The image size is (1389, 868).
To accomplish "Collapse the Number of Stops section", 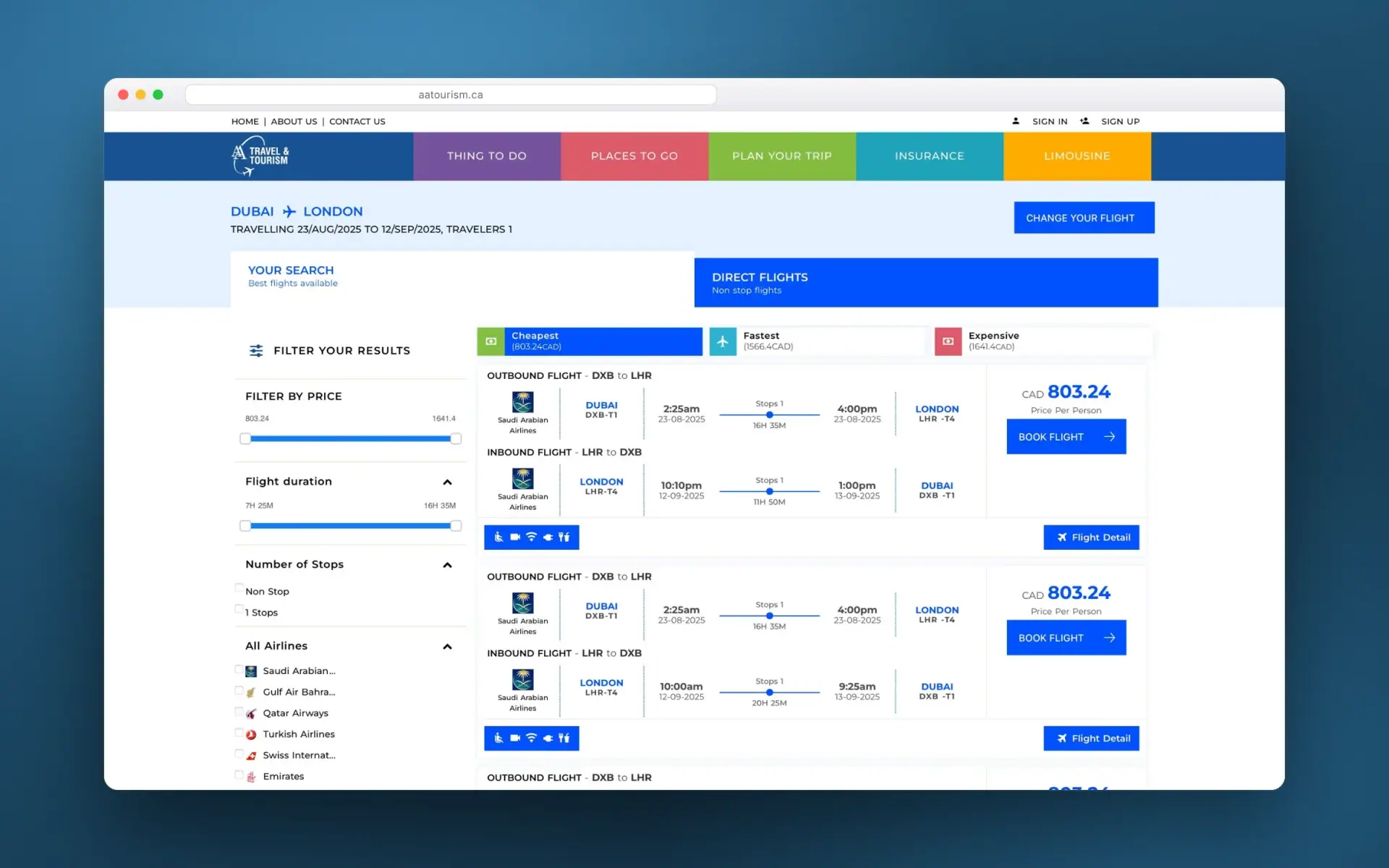I will pyautogui.click(x=447, y=565).
